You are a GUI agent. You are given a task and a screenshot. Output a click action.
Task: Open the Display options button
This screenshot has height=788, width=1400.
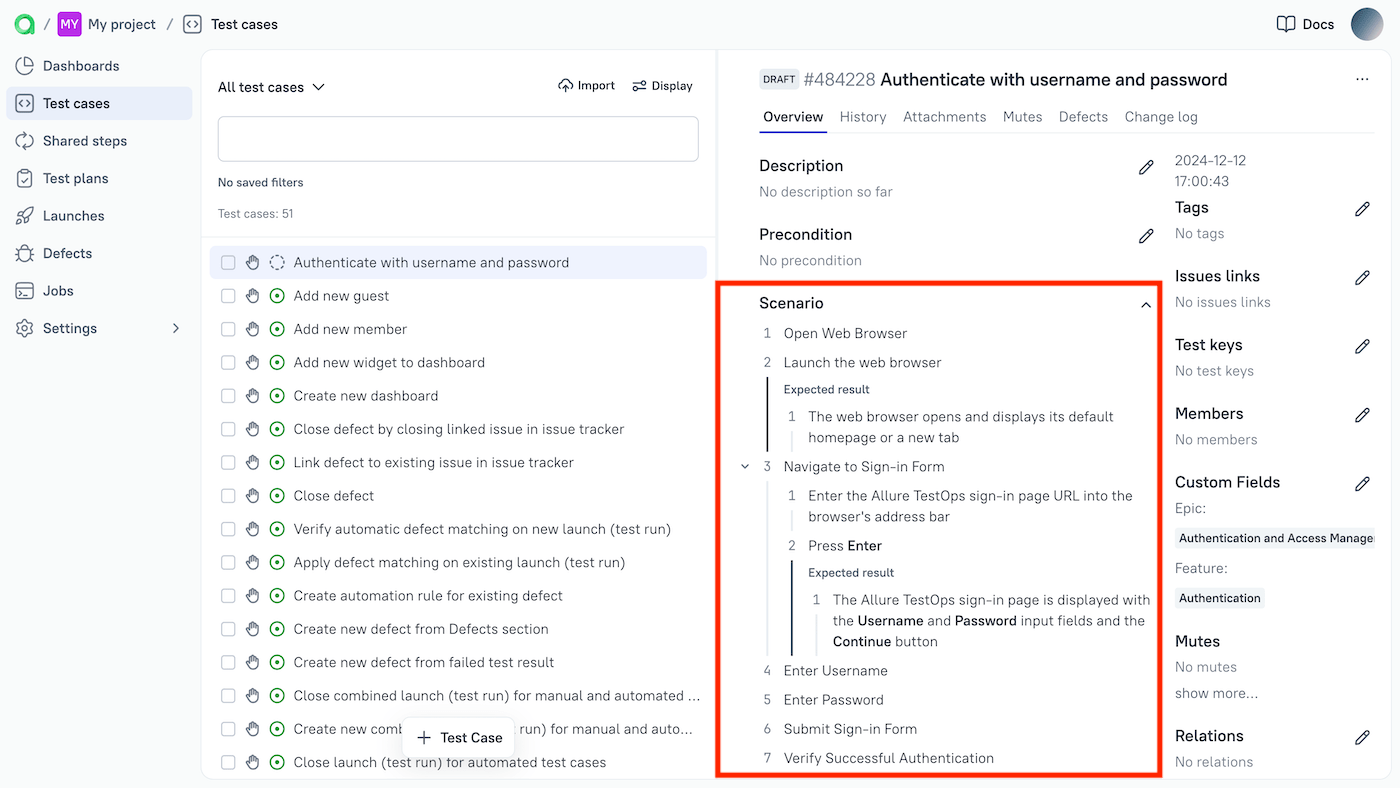tap(662, 86)
